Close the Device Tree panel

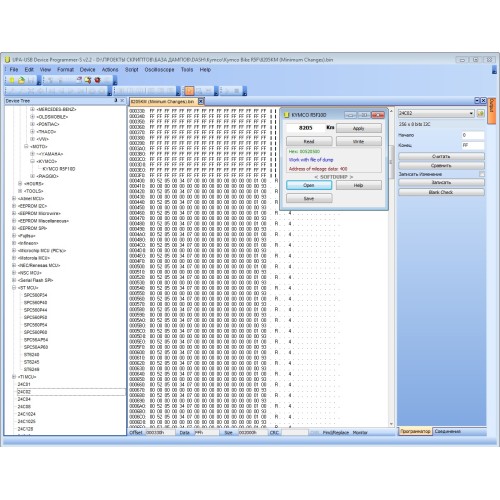tap(122, 100)
